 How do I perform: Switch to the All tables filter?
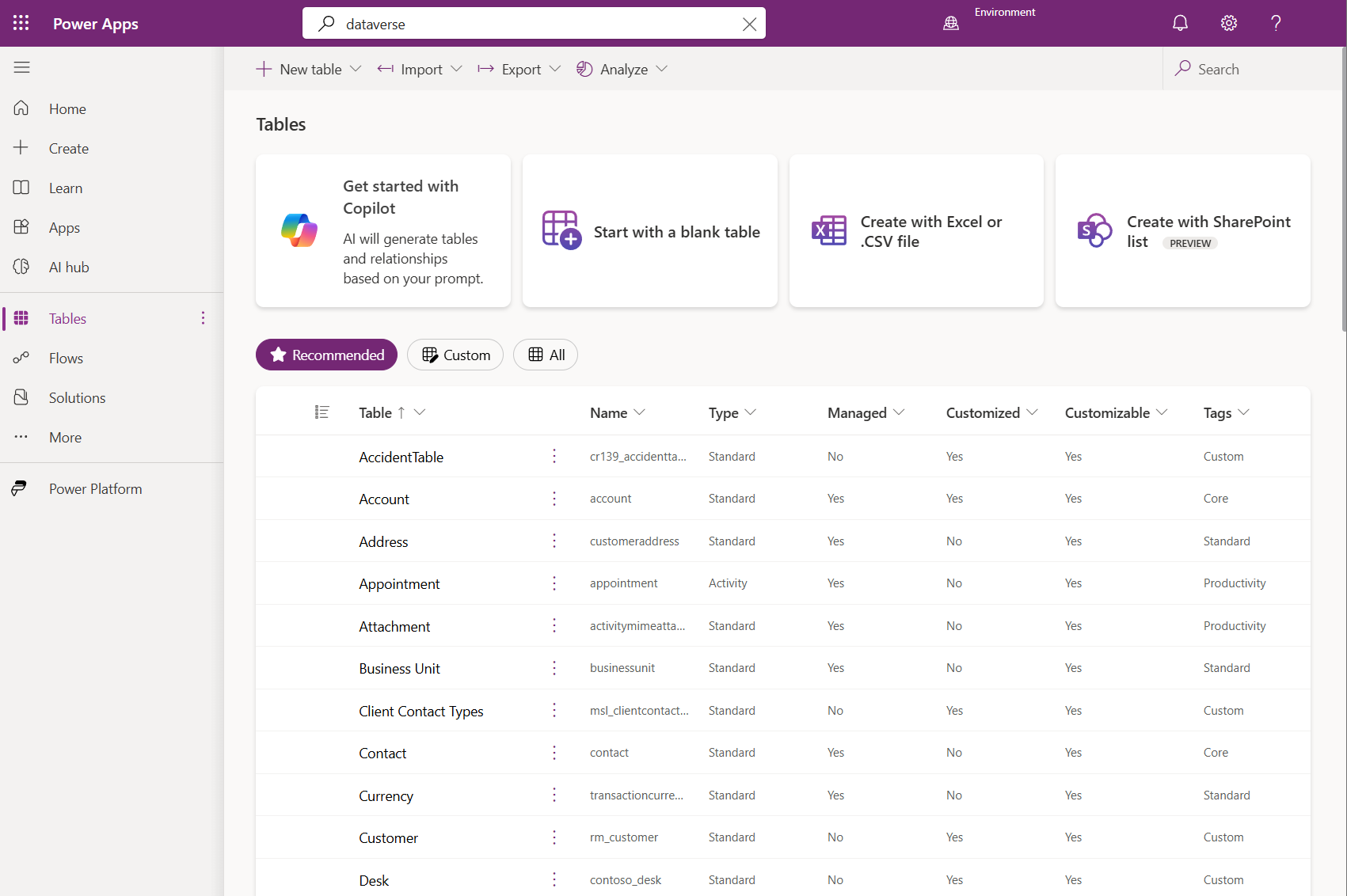(545, 355)
